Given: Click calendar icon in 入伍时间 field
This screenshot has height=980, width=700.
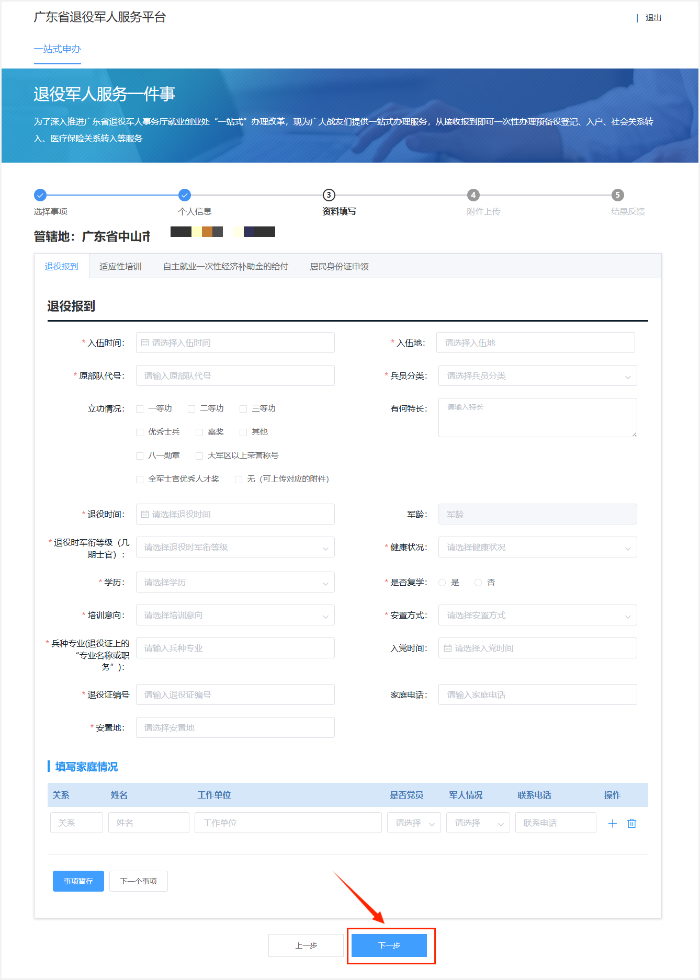Looking at the screenshot, I should pyautogui.click(x=145, y=343).
